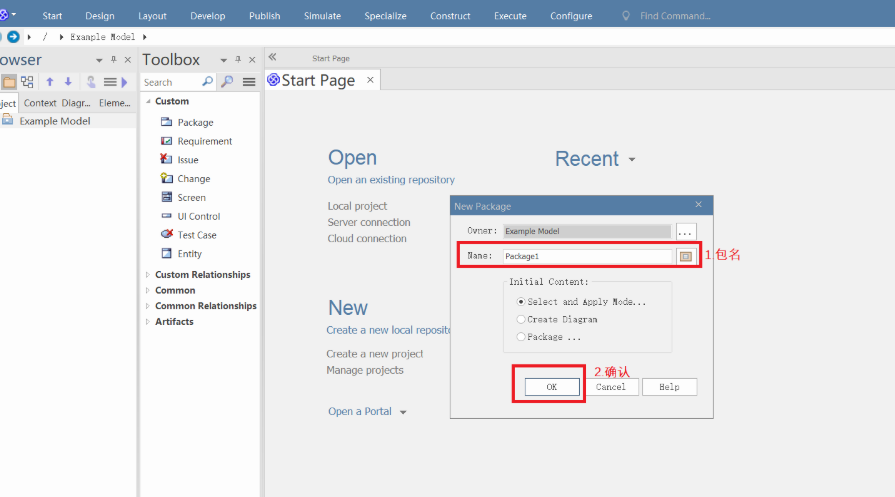
Task: Click the Browser new diagram icon
Action: tap(27, 82)
